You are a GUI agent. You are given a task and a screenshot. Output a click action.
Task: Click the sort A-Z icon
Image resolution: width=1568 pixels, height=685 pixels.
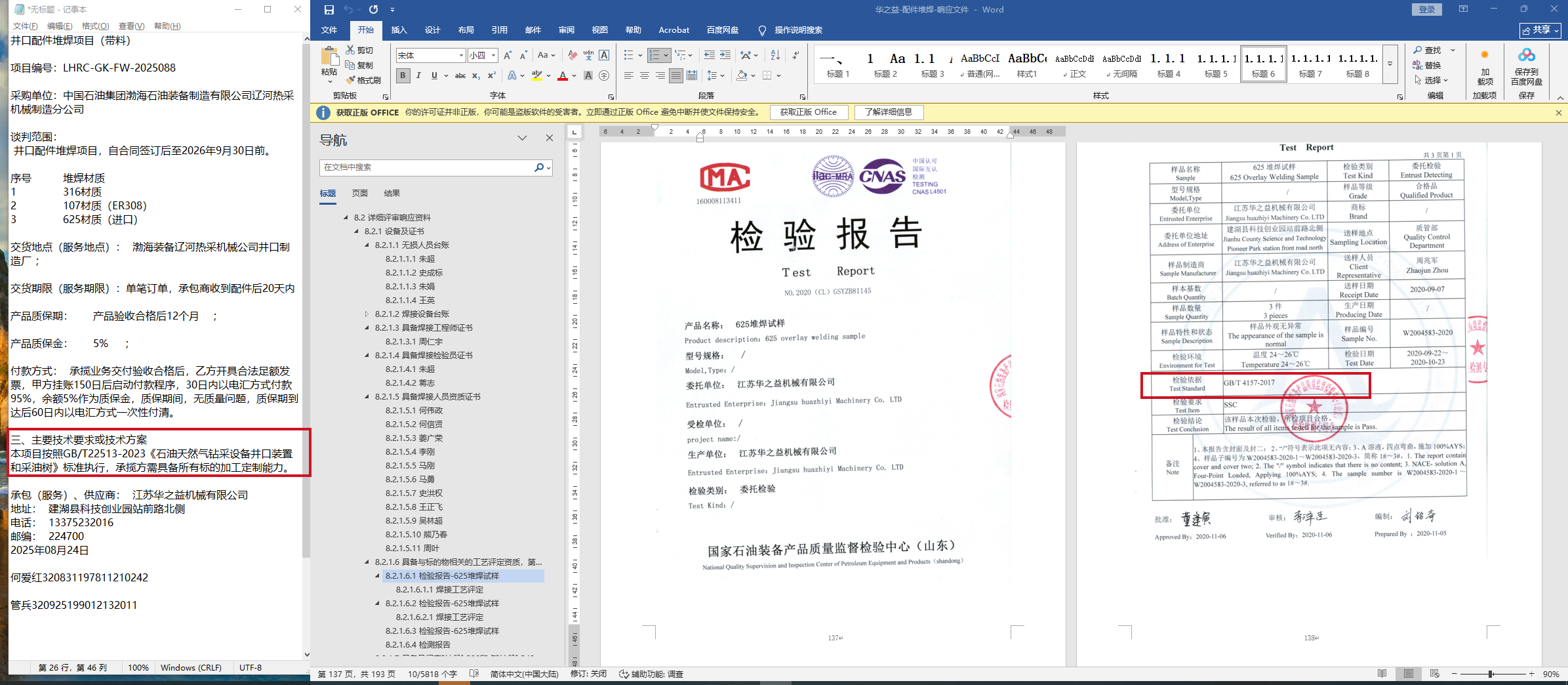pyautogui.click(x=775, y=55)
